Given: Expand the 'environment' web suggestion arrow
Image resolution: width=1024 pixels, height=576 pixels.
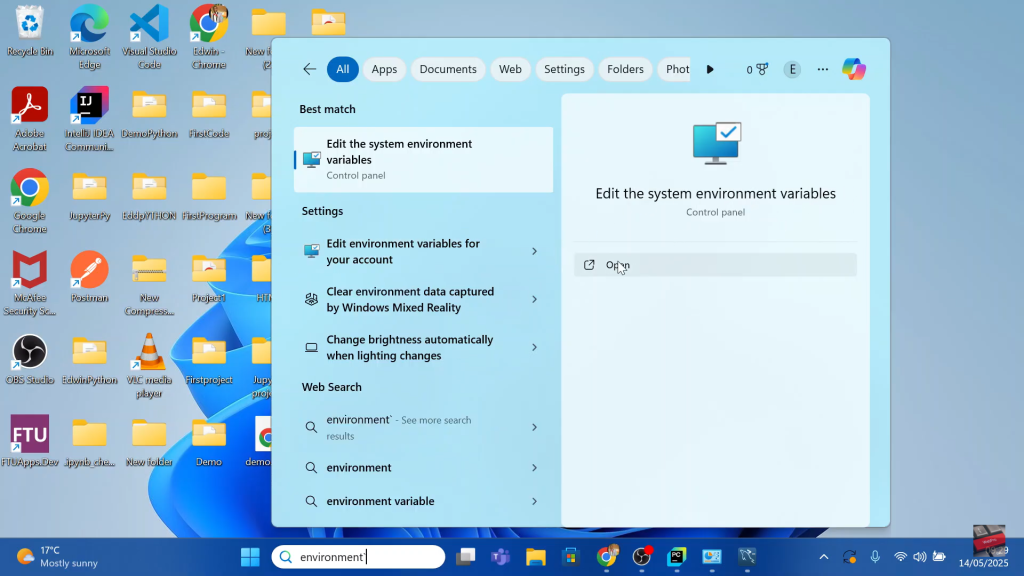Looking at the screenshot, I should pos(534,468).
